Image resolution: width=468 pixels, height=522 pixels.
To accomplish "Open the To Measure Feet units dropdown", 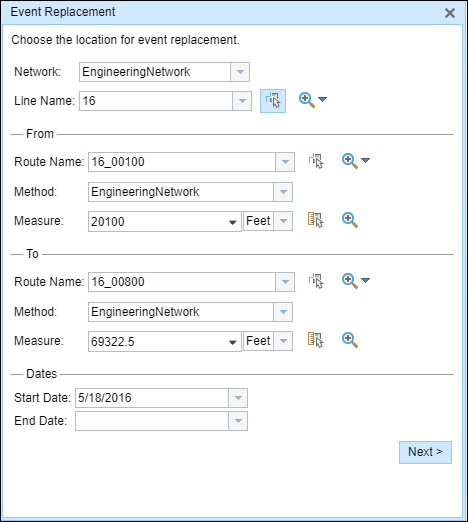I will click(283, 341).
